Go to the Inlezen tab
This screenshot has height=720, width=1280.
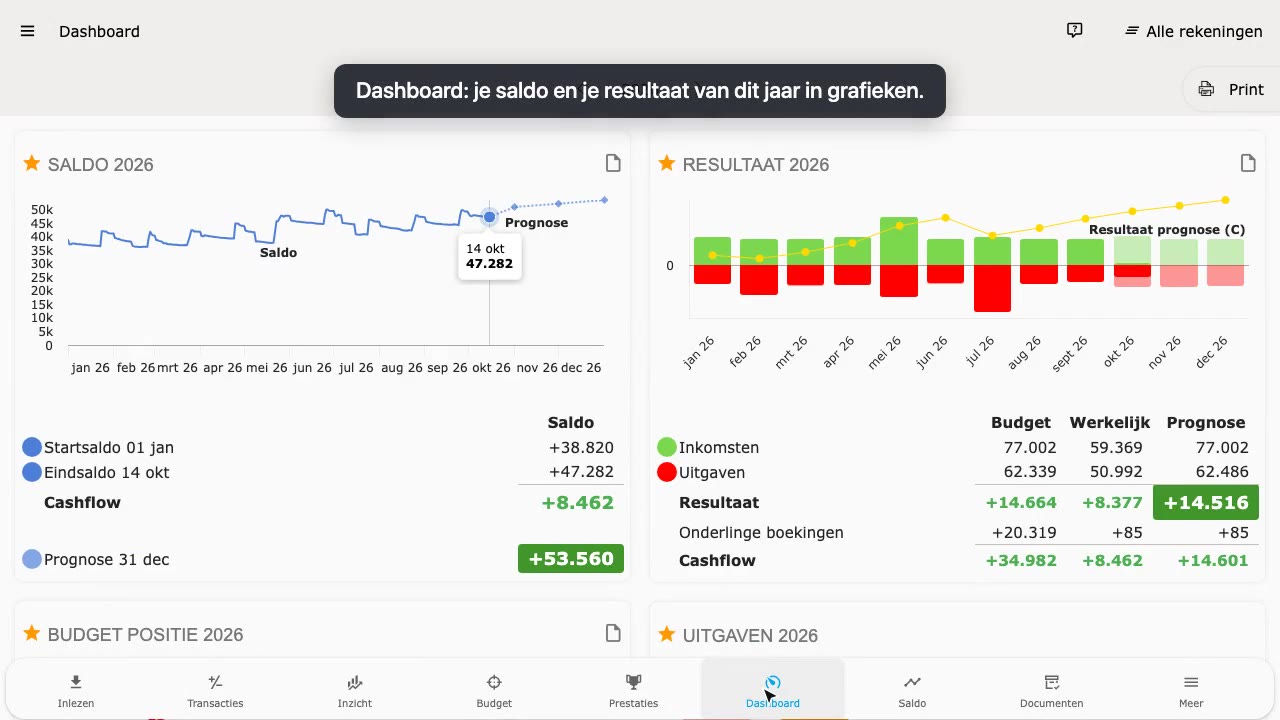(76, 690)
